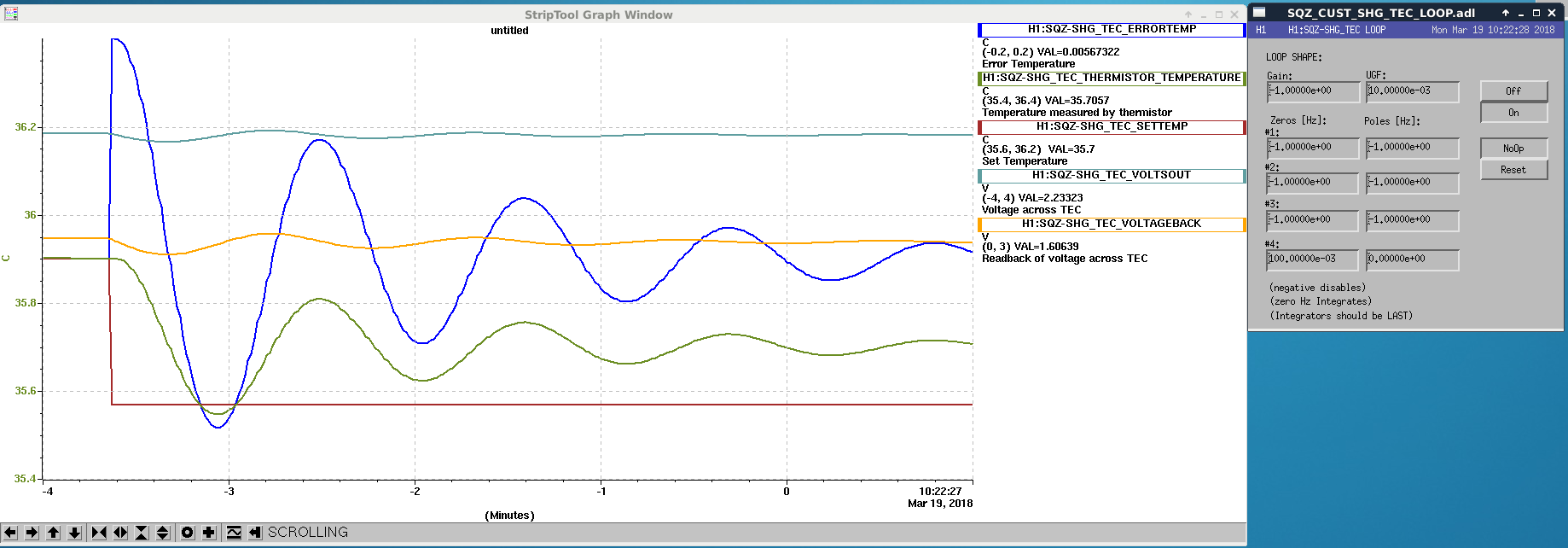Click the pan left arrow in StripTool toolbar

pos(10,533)
